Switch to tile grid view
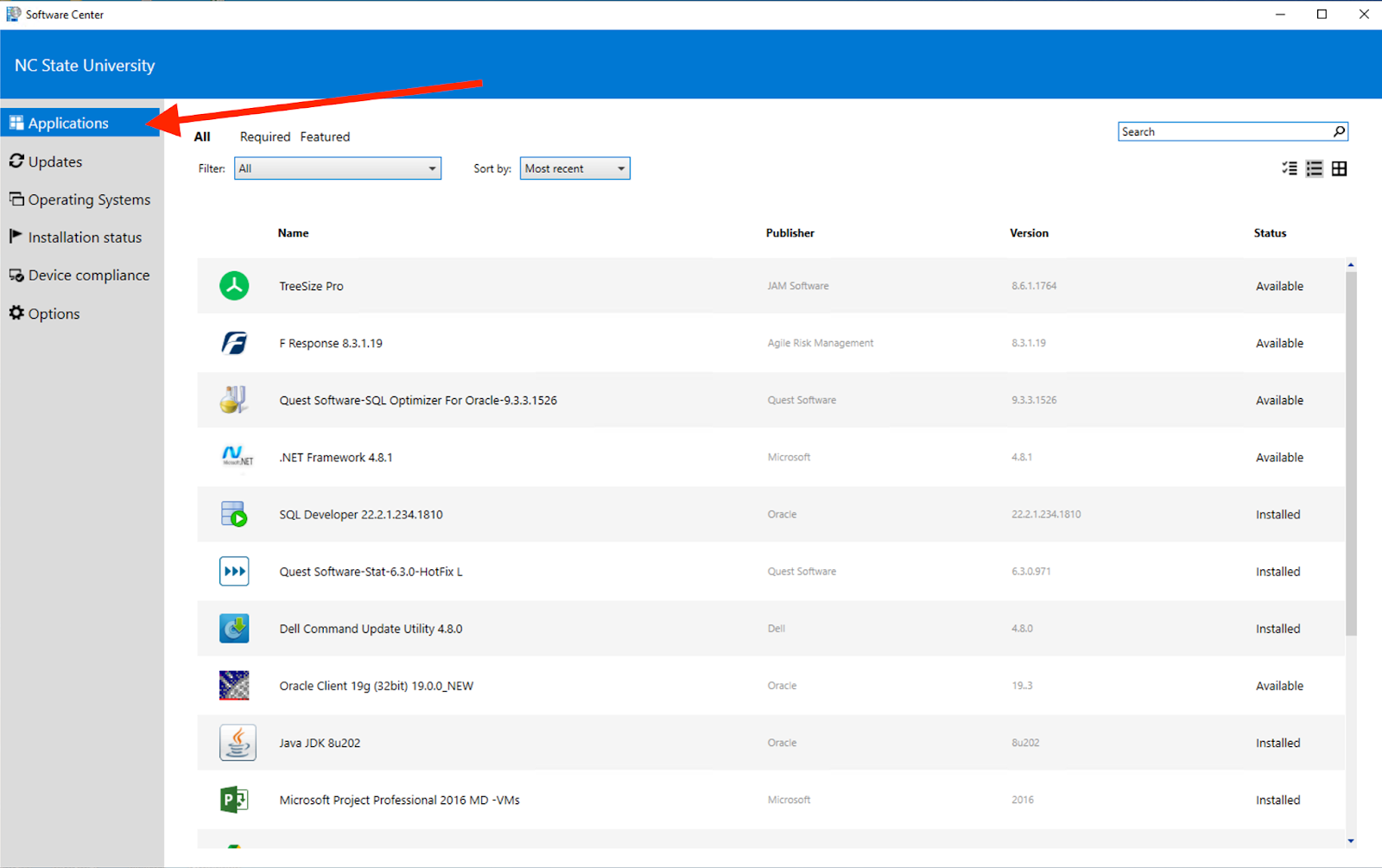The image size is (1382, 868). pos(1340,168)
